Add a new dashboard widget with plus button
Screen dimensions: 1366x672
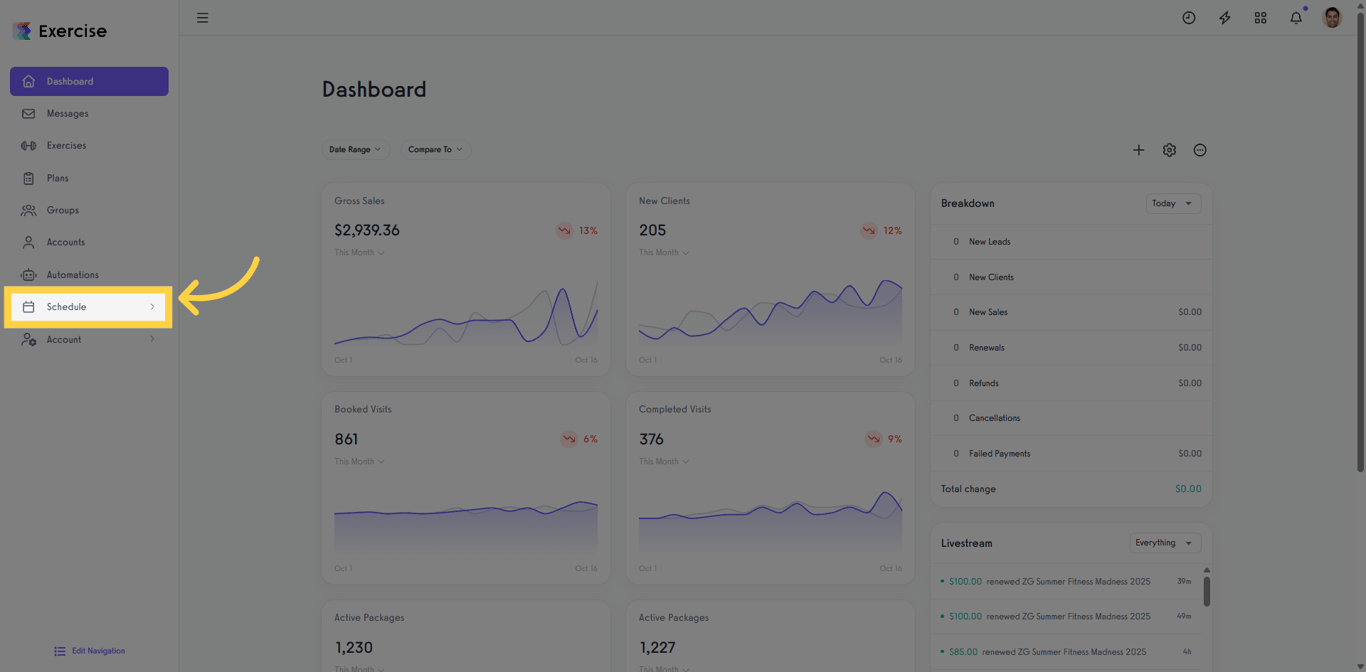[x=1138, y=149]
